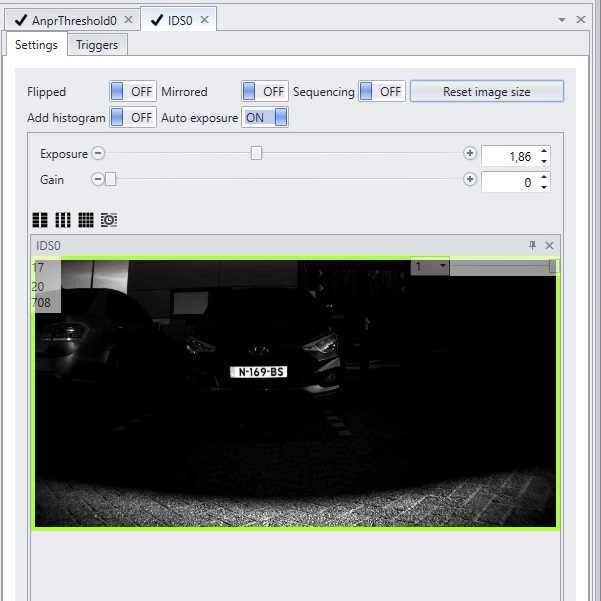
Task: Close the IDS0 image panel
Action: tap(549, 245)
